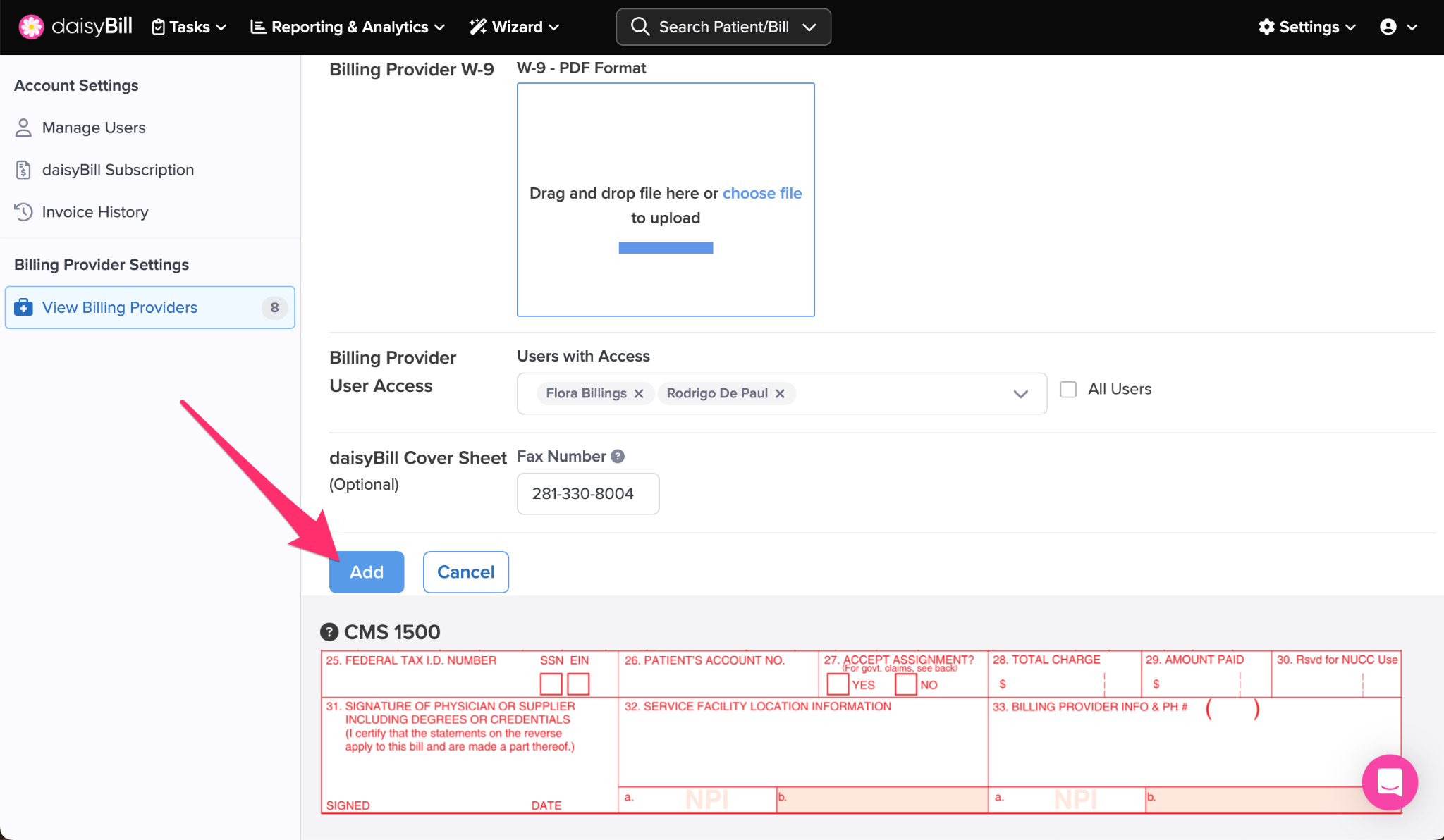This screenshot has height=840, width=1444.
Task: Open the Reporting & Analytics menu
Action: click(x=348, y=27)
